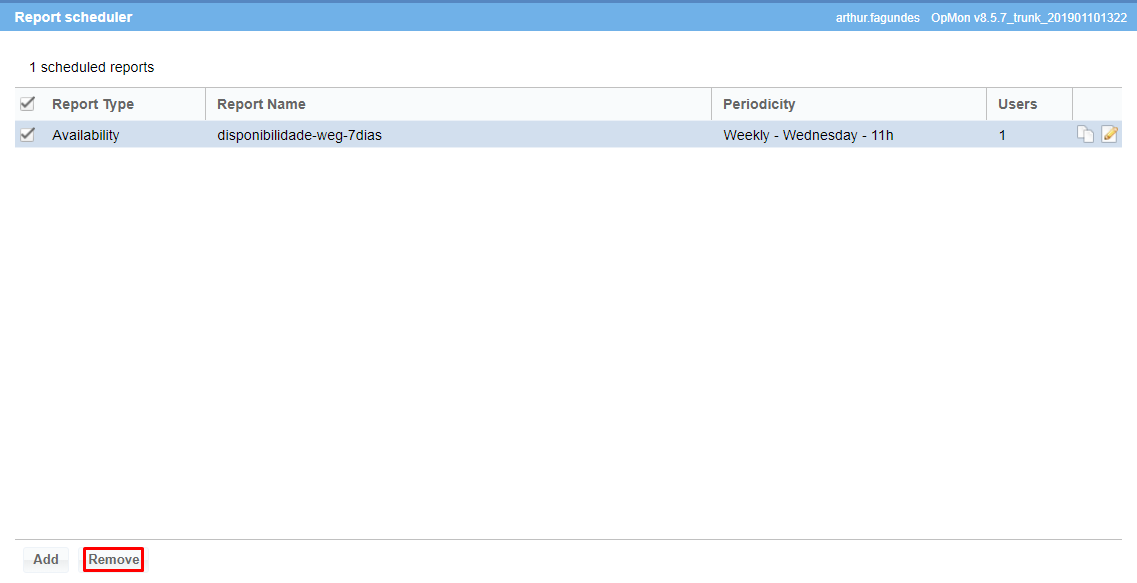Click the blank header cell above action icons
Viewport: 1137px width, 583px height.
click(1096, 104)
